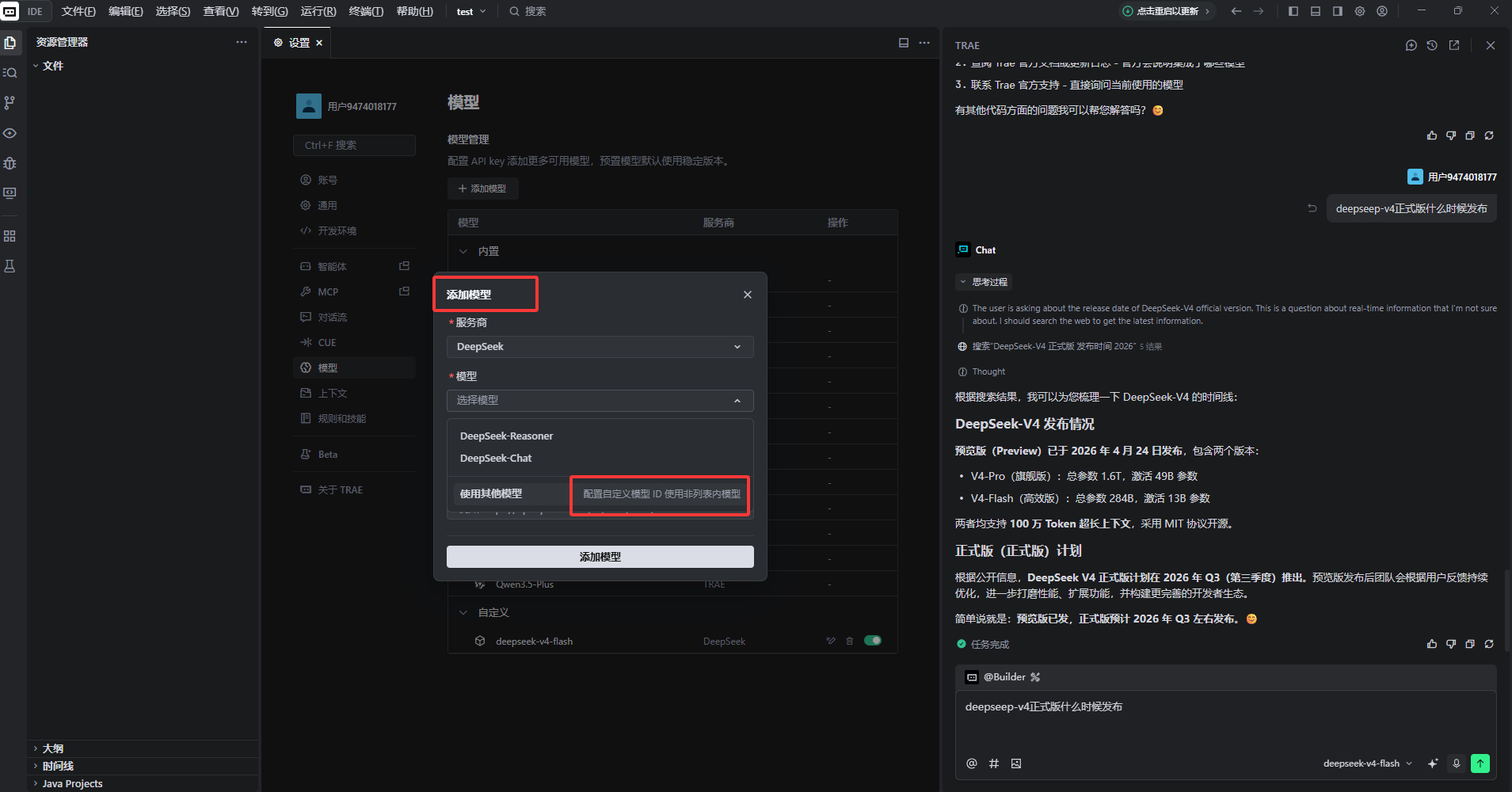Collapse the 内置 models group

pyautogui.click(x=463, y=251)
